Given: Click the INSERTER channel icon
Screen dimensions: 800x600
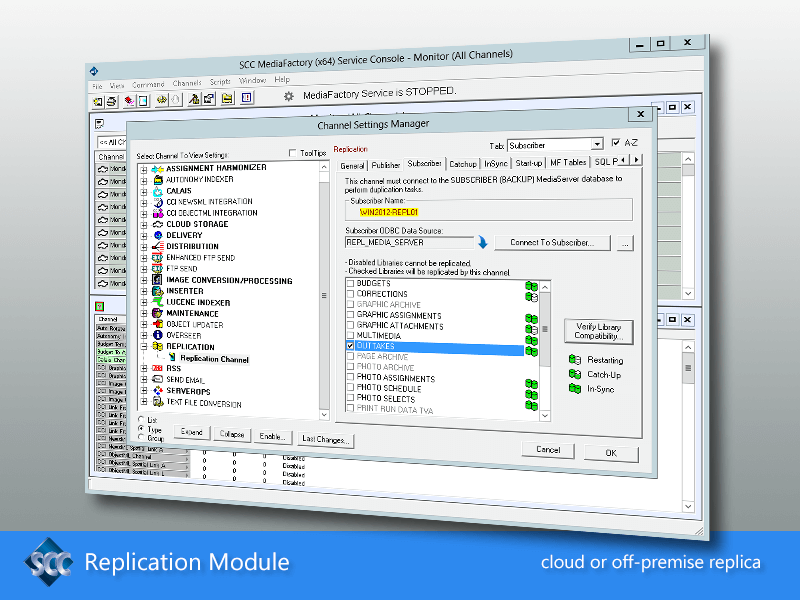Looking at the screenshot, I should 157,291.
